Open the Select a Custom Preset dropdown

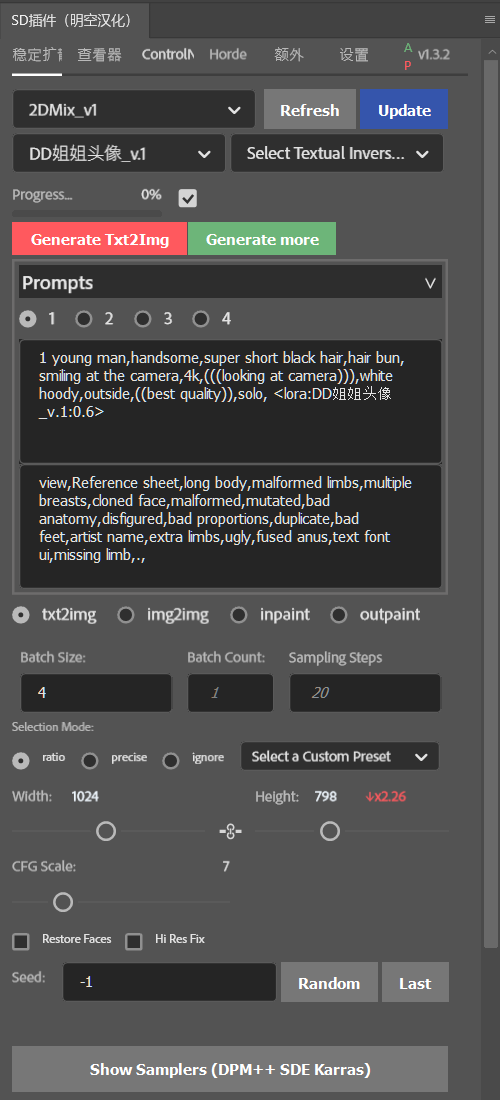tap(340, 756)
